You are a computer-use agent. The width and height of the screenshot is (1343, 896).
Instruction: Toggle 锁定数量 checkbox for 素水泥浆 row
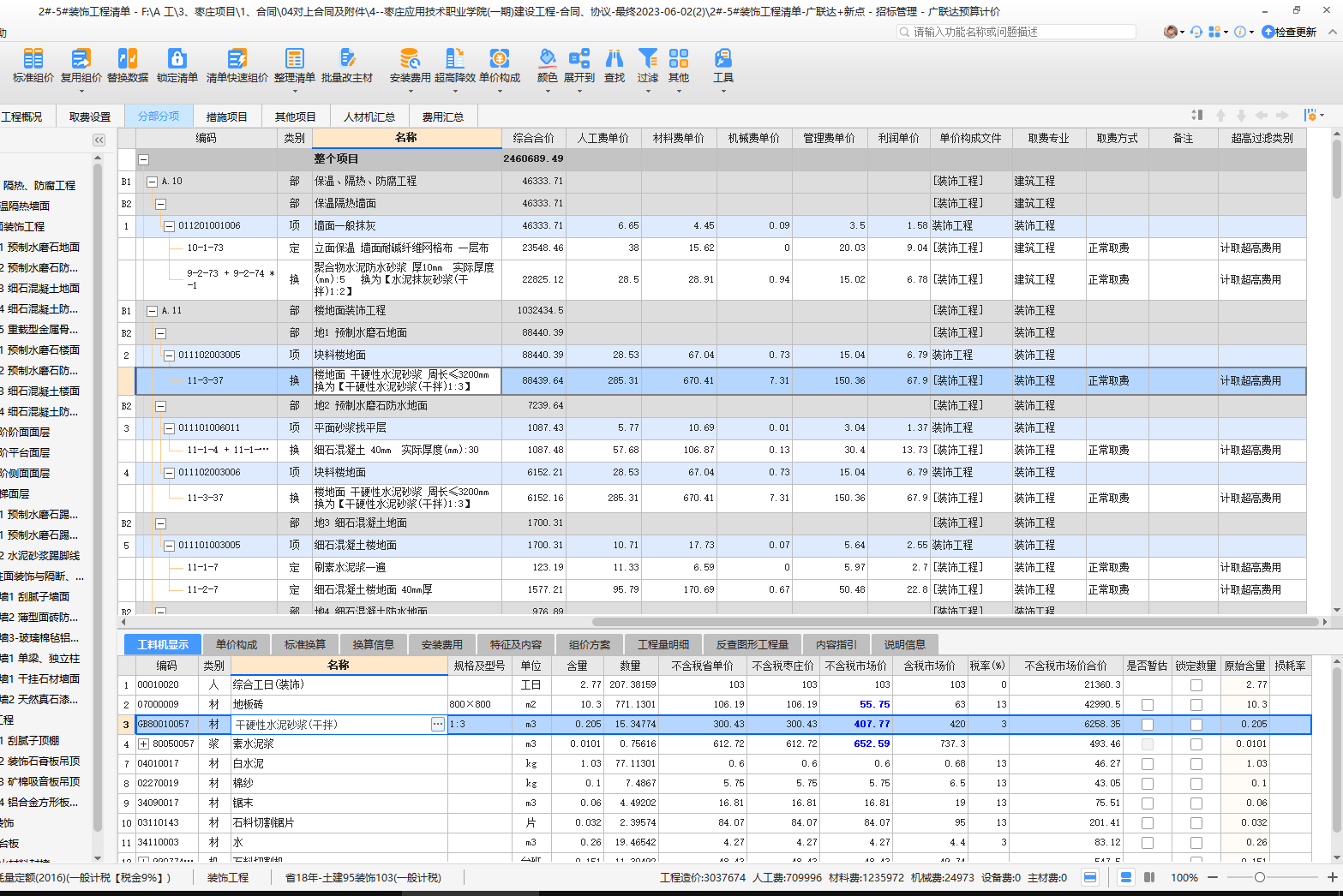[1196, 744]
